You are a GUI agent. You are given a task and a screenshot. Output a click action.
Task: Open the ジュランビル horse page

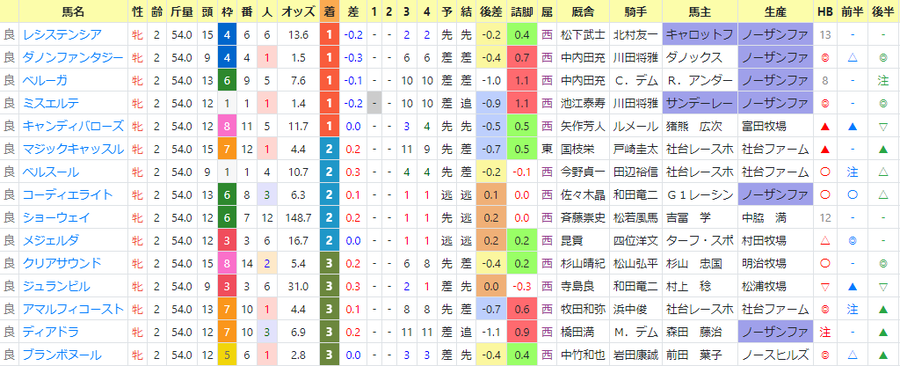[56, 286]
